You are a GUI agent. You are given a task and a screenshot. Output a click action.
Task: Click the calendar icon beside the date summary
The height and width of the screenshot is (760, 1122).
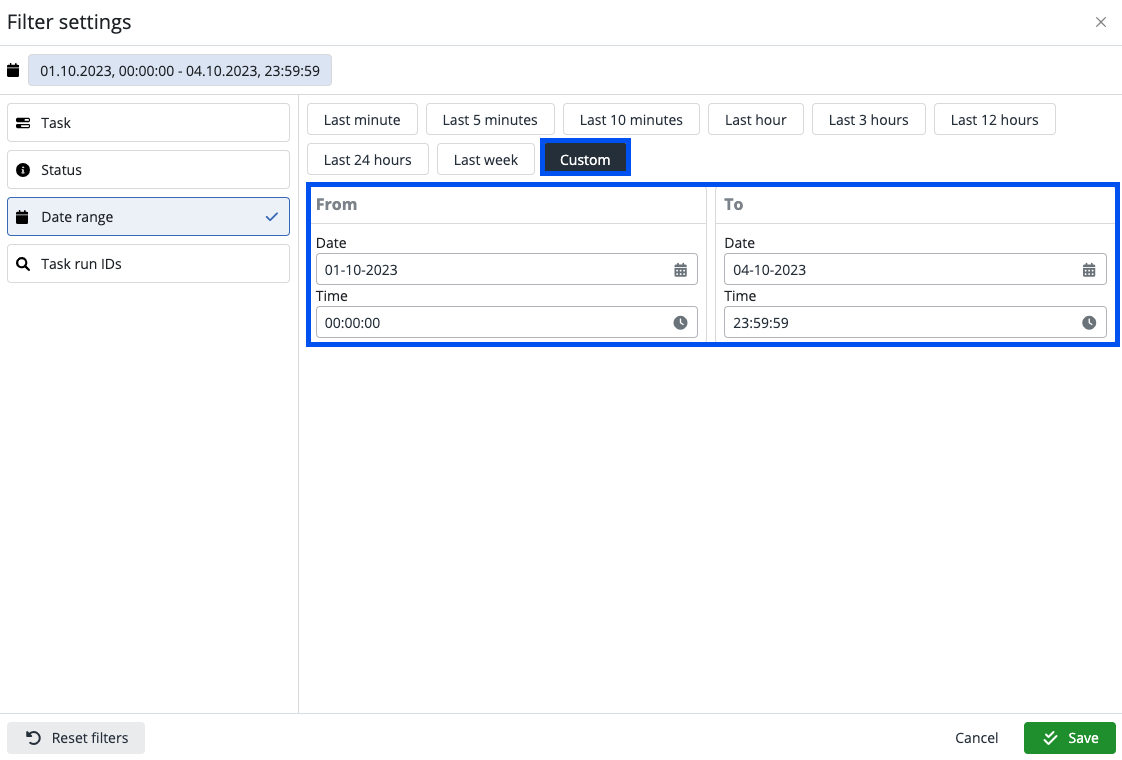13,70
